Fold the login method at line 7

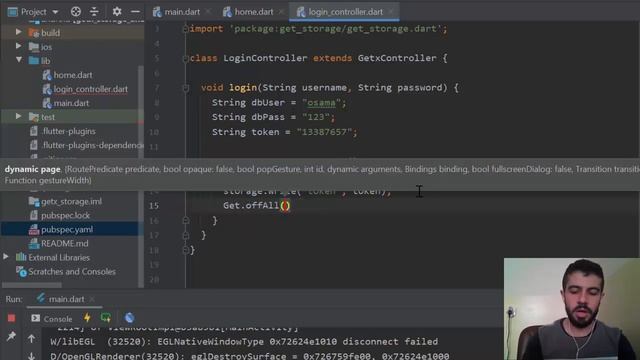click(186, 88)
